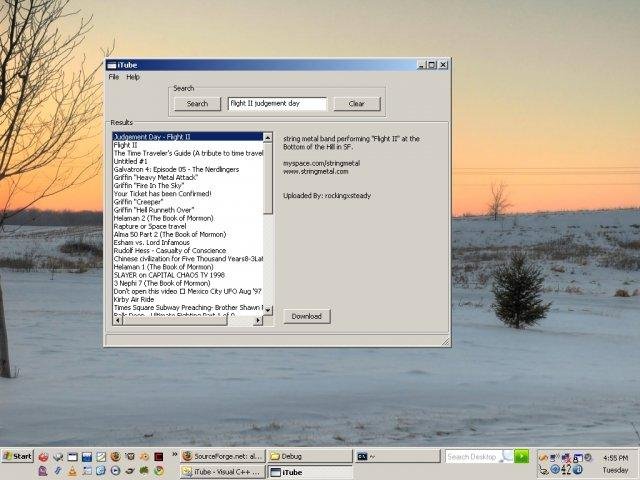Click the Download button
640x480 pixels.
(x=307, y=316)
